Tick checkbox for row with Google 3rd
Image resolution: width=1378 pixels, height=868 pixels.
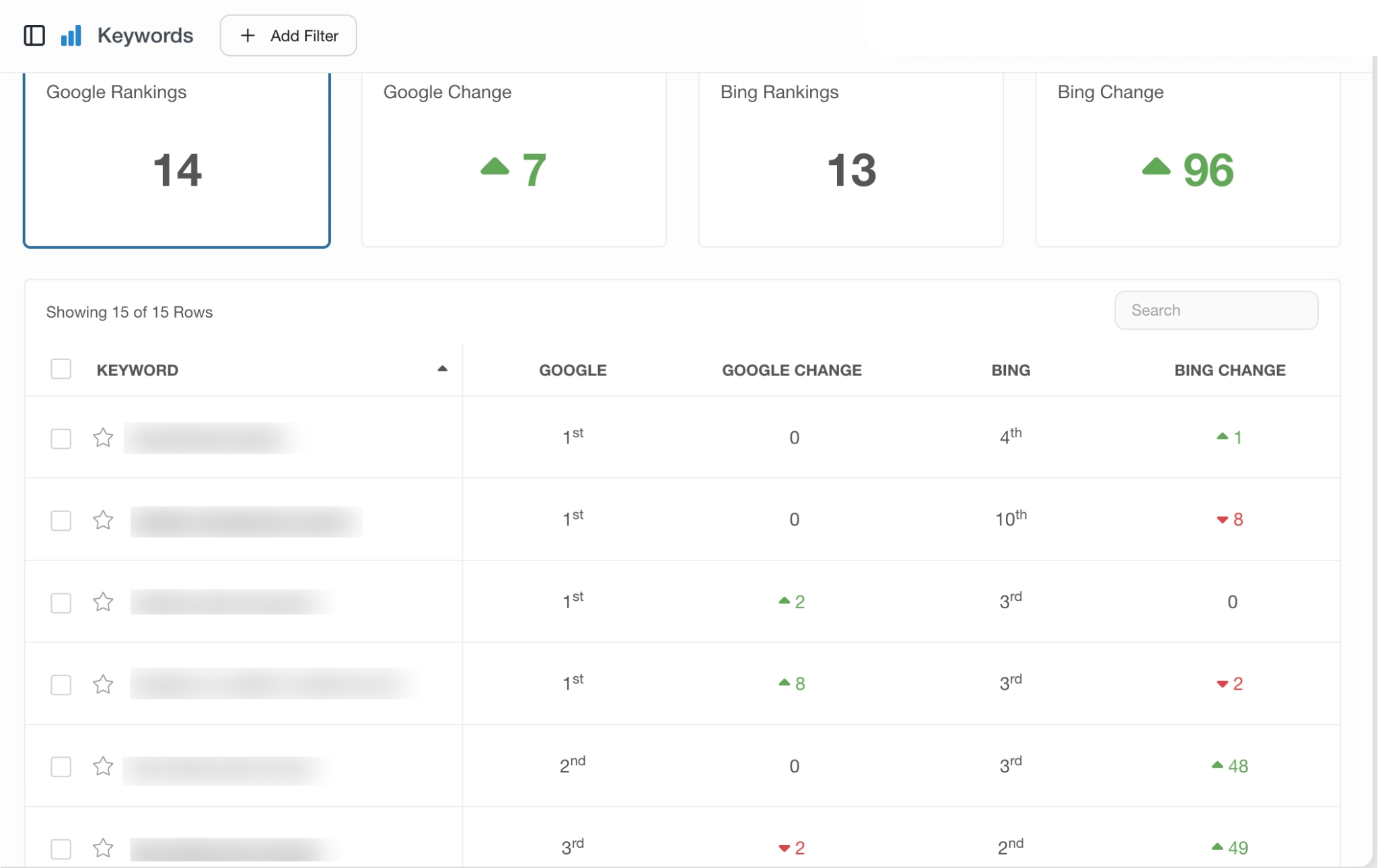[61, 849]
